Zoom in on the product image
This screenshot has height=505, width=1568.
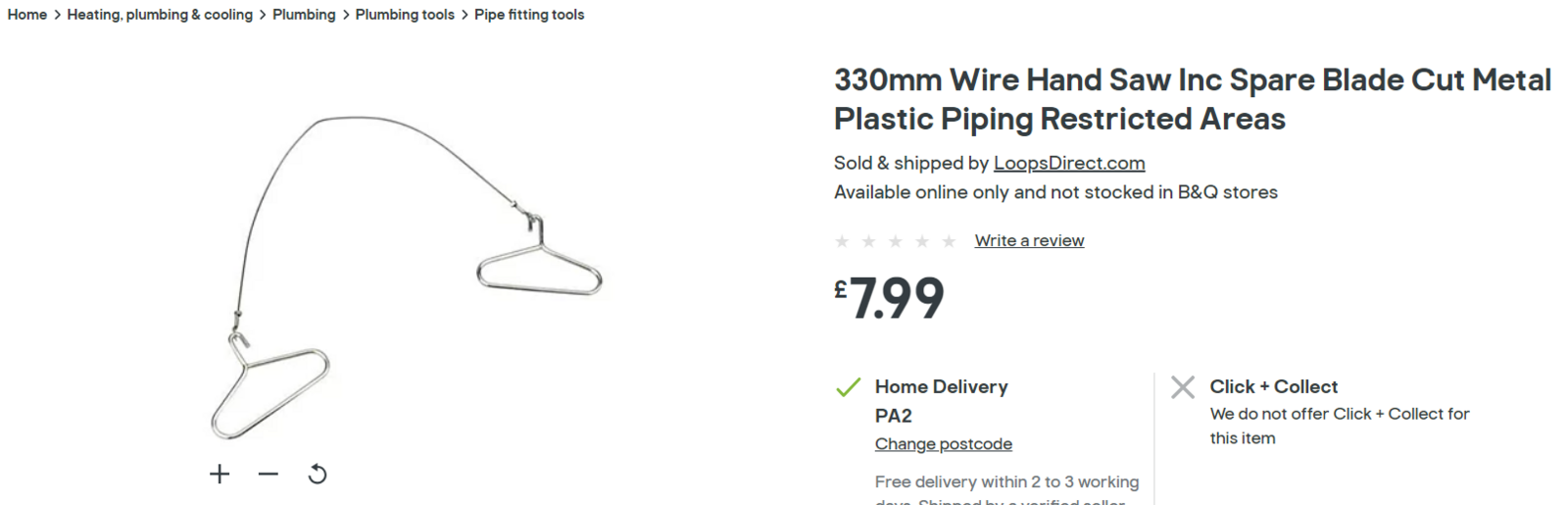click(x=220, y=475)
